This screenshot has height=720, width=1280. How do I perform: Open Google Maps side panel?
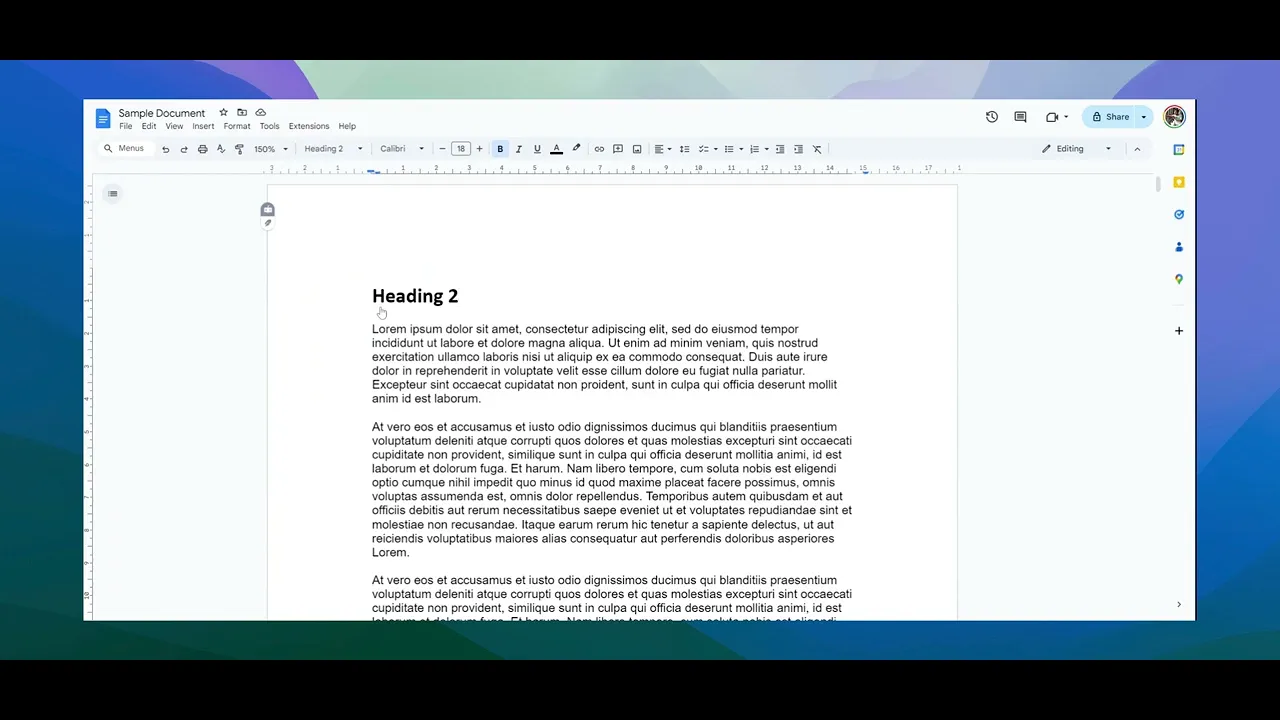point(1179,279)
